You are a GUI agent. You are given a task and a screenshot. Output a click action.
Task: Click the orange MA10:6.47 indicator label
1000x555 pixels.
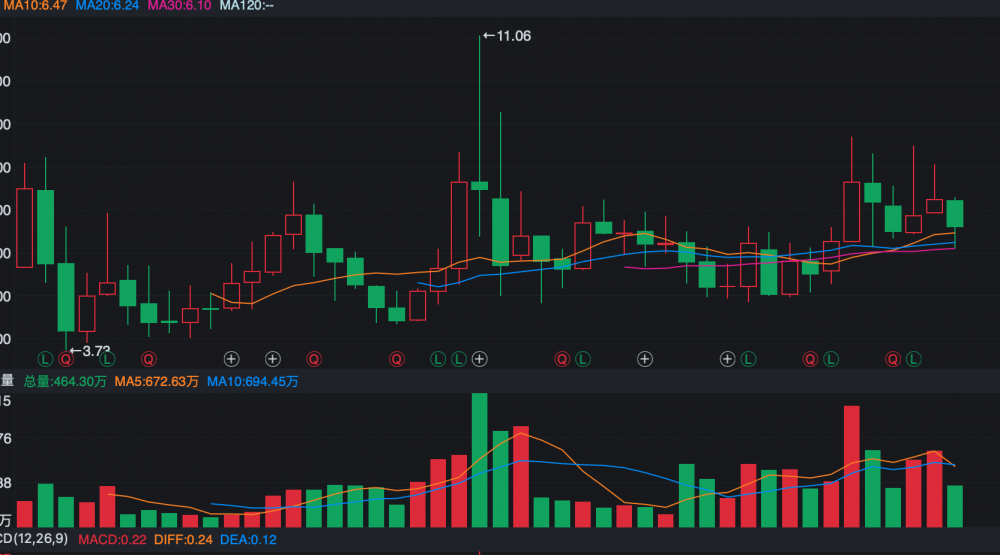tap(34, 6)
